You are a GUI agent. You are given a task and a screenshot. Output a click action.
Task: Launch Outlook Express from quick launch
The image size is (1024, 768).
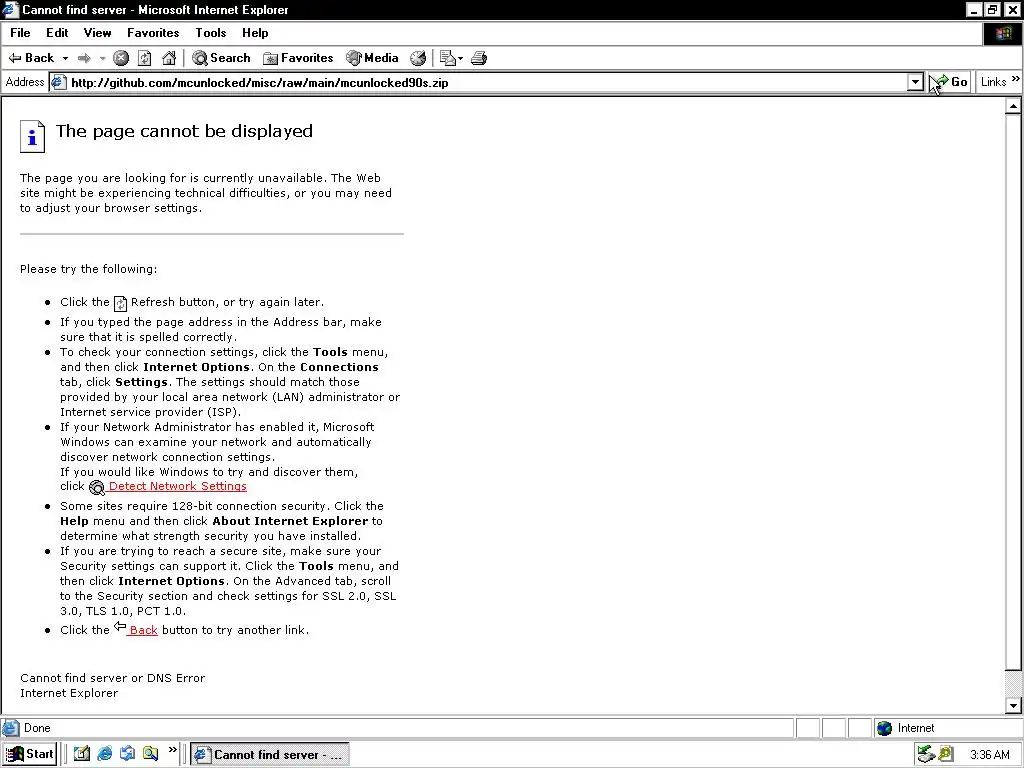127,754
